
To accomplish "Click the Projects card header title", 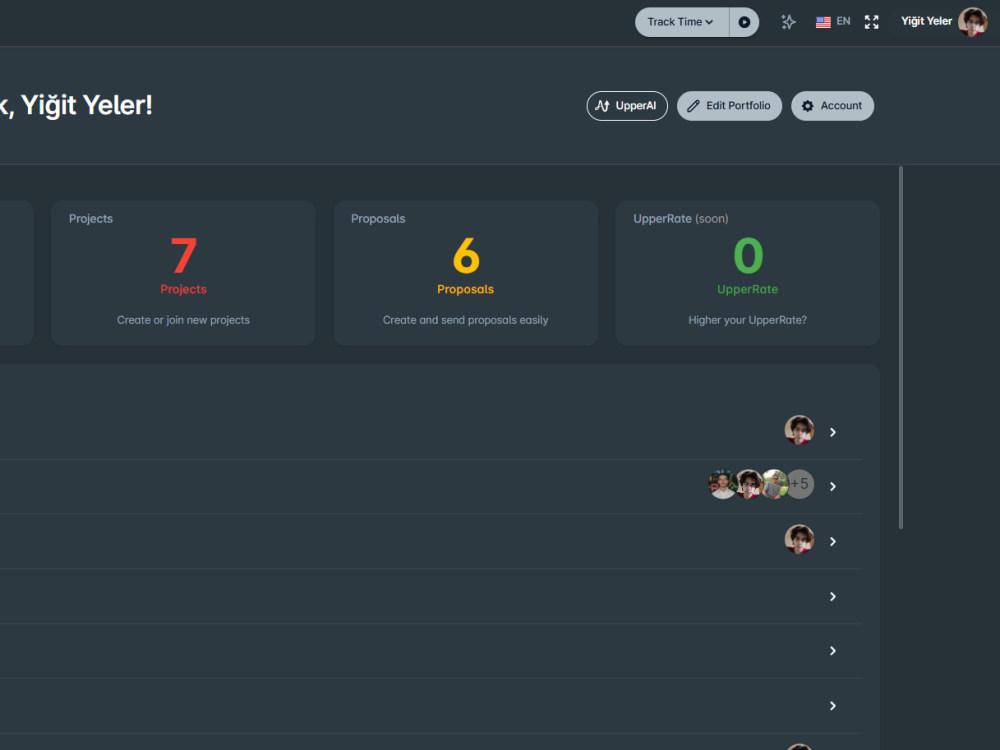I will point(91,219).
